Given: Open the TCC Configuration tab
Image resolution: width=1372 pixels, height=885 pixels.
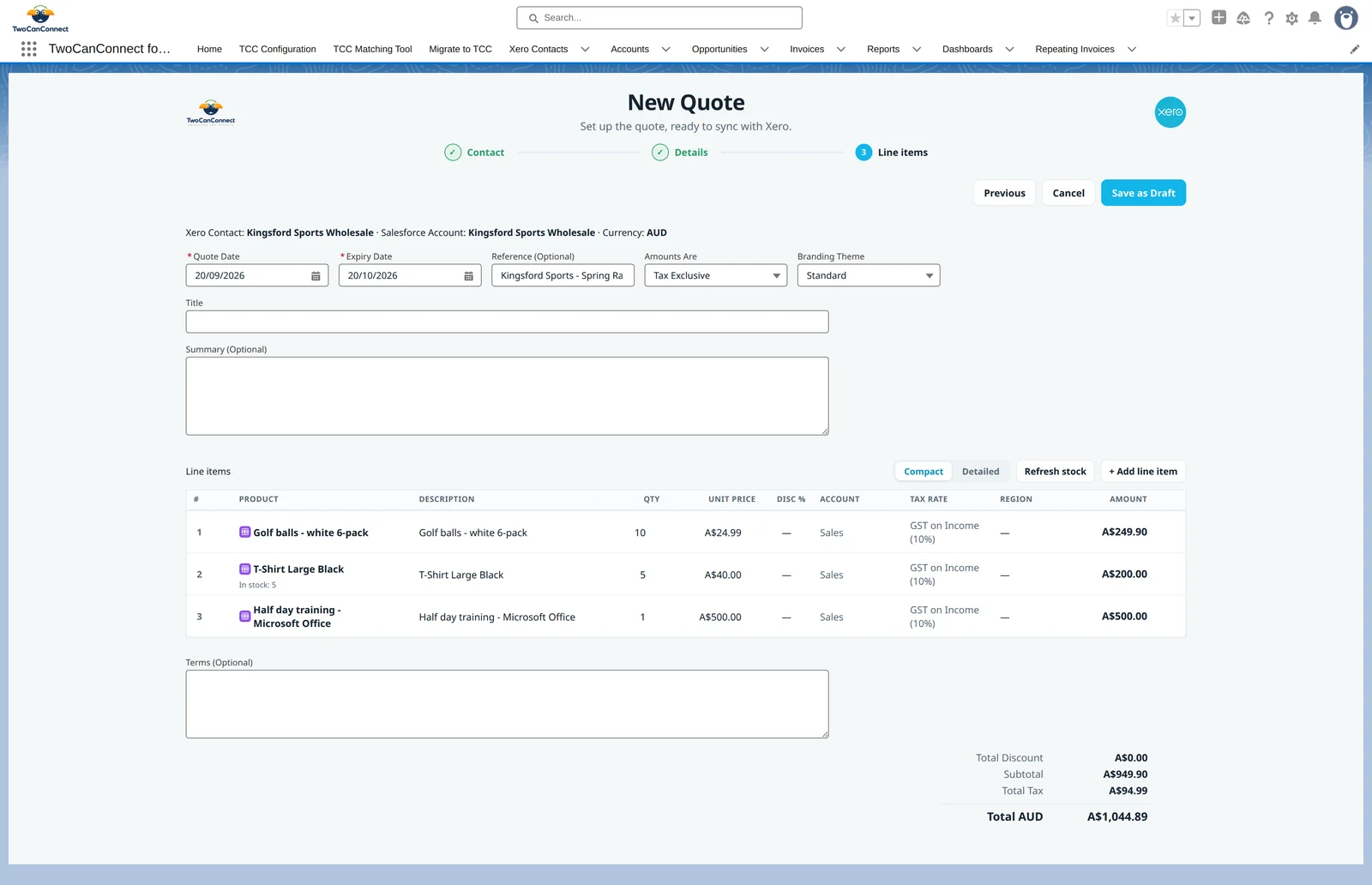Looking at the screenshot, I should click(x=277, y=50).
